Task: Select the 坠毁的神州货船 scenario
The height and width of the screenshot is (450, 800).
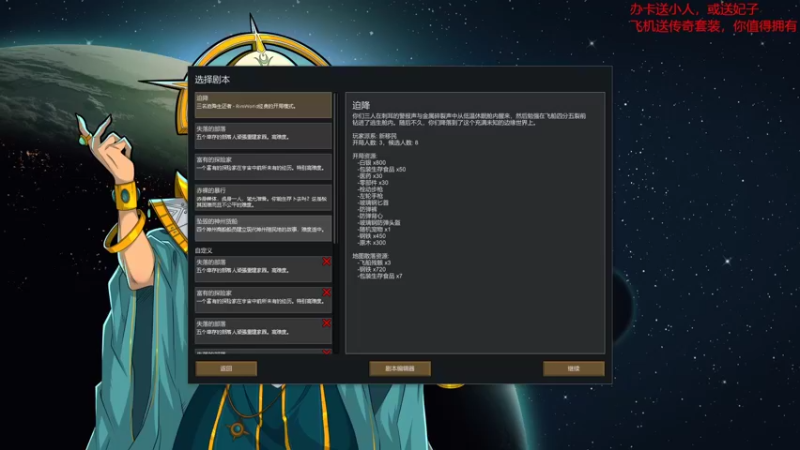Action: pos(263,229)
